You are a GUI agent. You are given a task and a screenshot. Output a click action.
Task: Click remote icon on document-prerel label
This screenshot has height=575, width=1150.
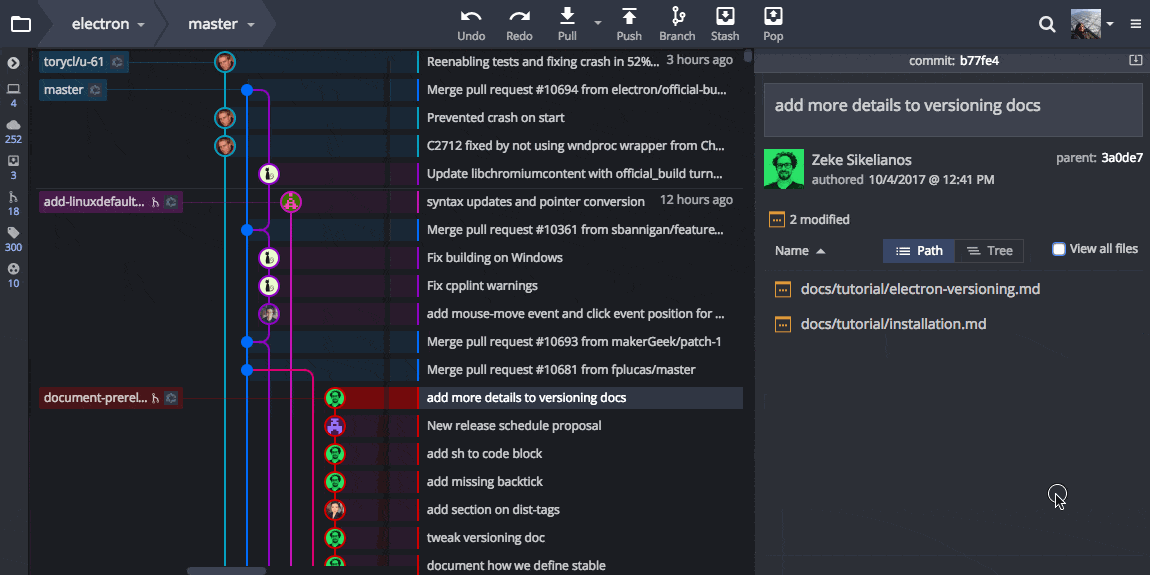tap(171, 398)
